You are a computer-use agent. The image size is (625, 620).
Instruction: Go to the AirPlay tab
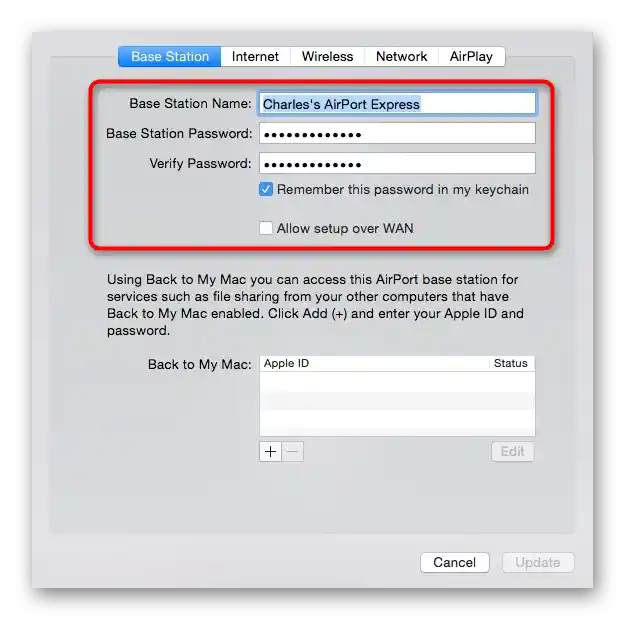click(x=472, y=56)
